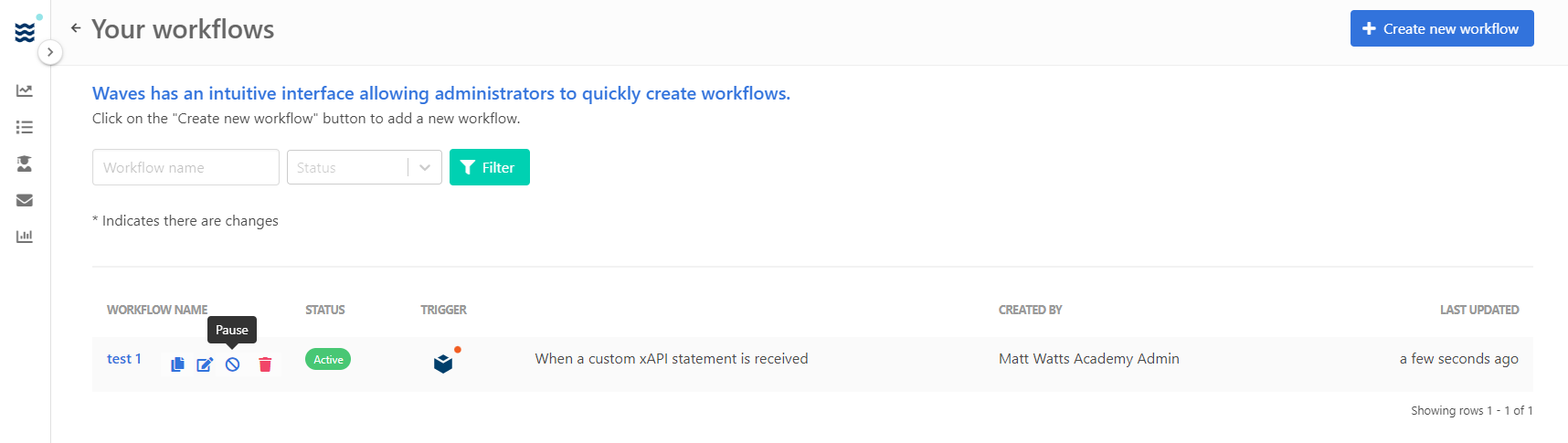
Task: Apply the Filter button
Action: (x=490, y=167)
